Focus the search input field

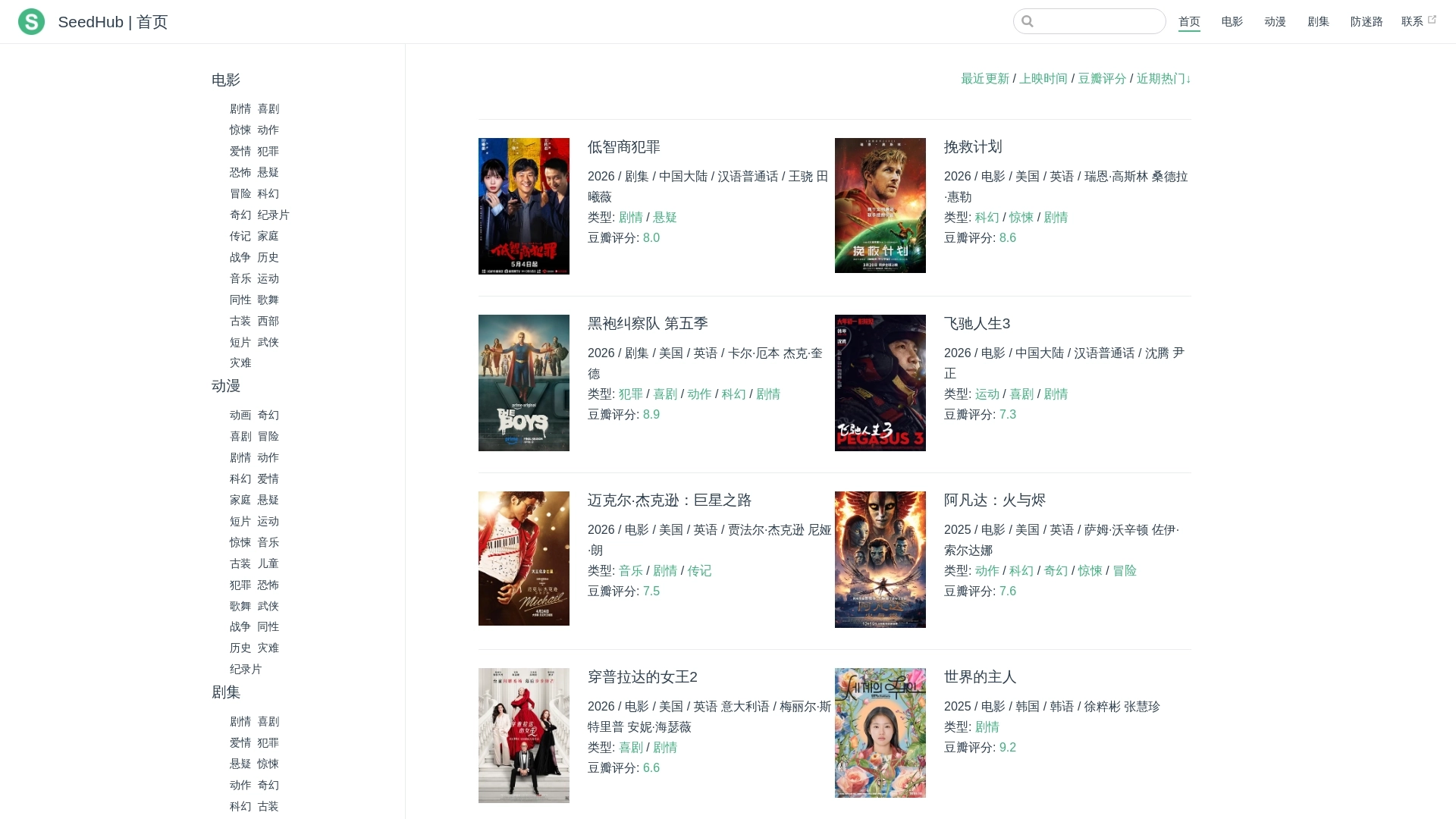click(x=1089, y=21)
